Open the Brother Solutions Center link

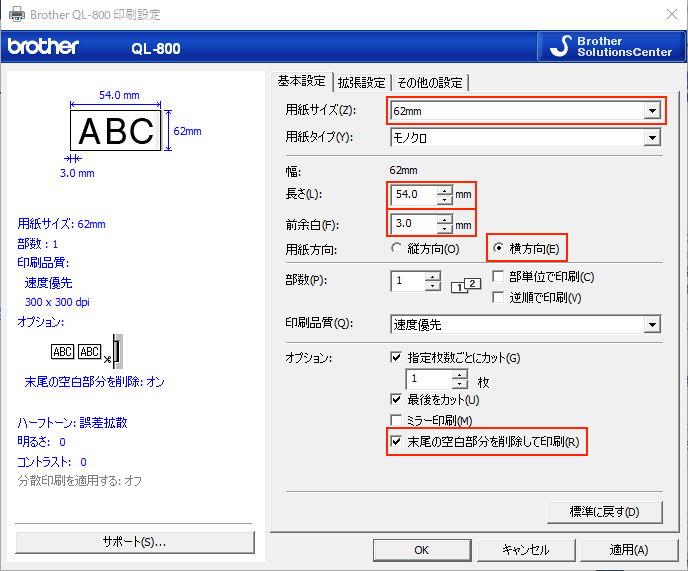tap(610, 47)
